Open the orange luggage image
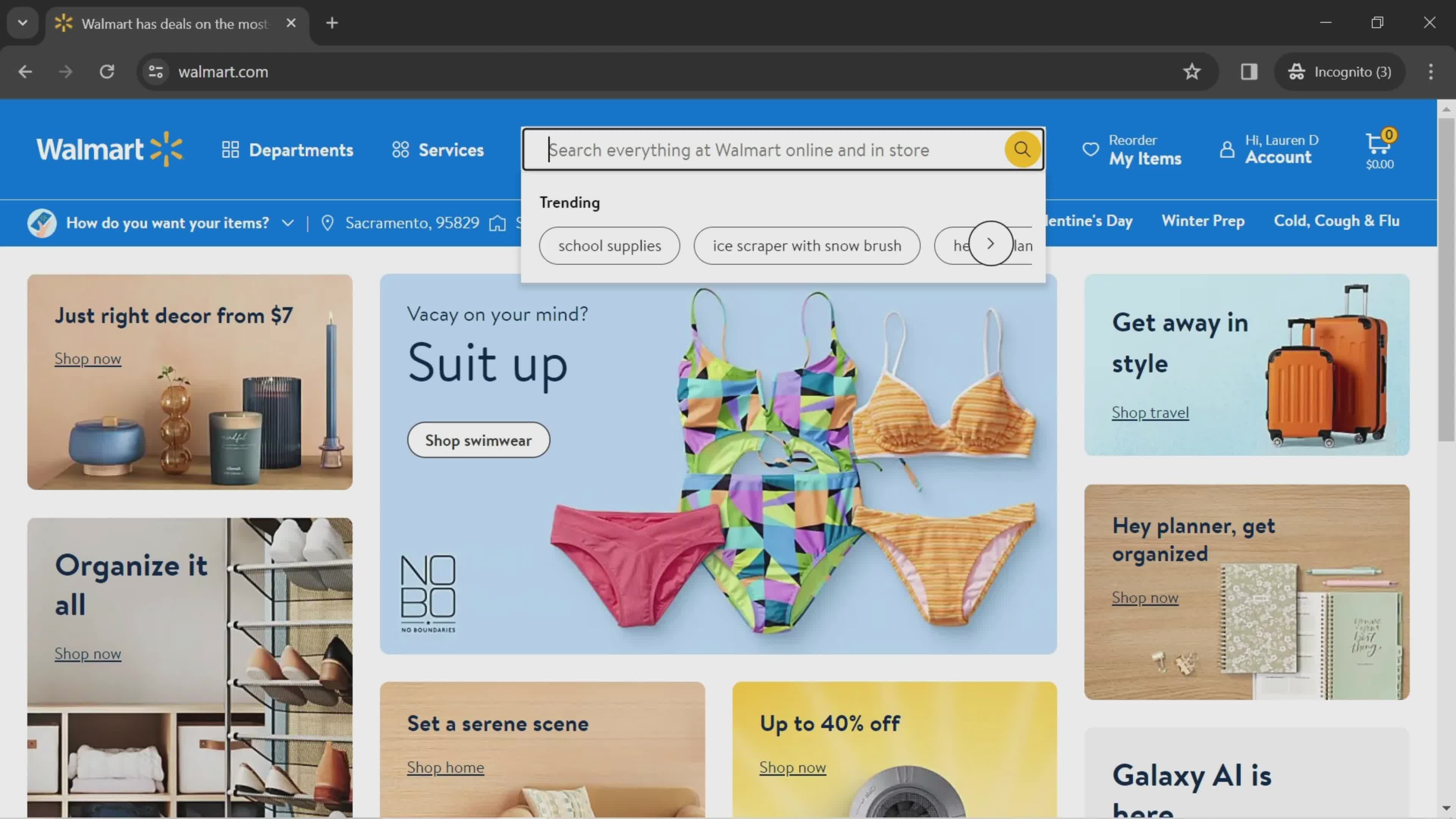 pos(1327,366)
